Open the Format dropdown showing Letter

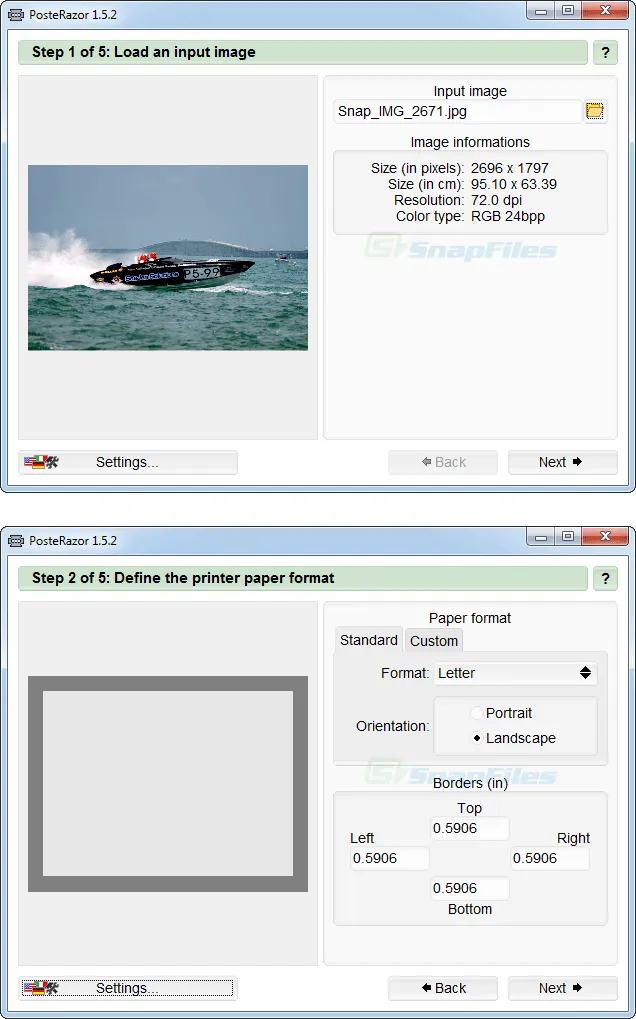[x=515, y=673]
